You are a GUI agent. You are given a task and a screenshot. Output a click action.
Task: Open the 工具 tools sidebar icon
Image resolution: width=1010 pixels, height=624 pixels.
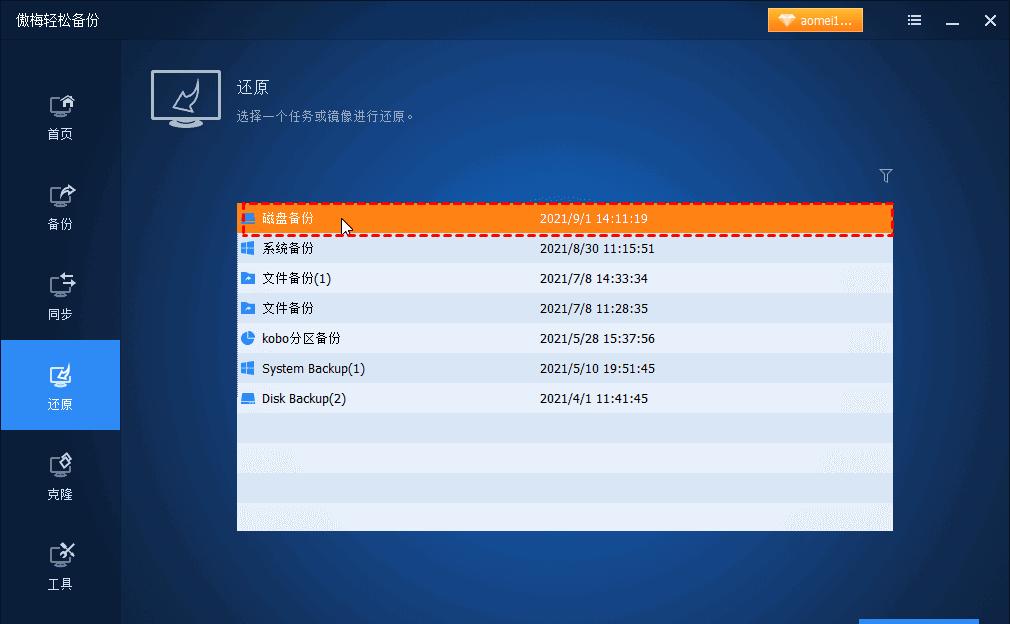pos(61,556)
